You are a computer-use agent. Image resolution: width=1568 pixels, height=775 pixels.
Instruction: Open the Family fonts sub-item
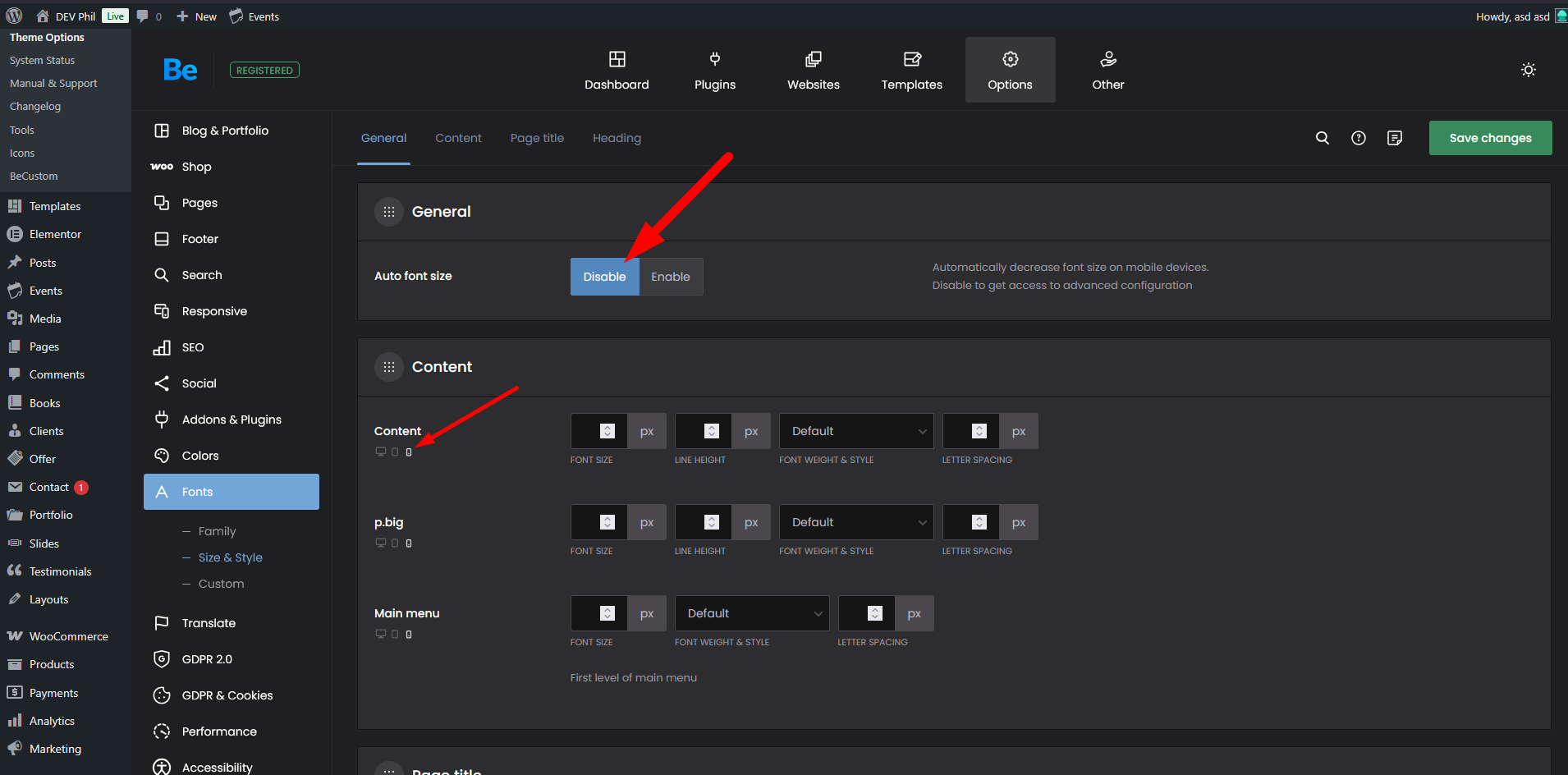(x=217, y=531)
